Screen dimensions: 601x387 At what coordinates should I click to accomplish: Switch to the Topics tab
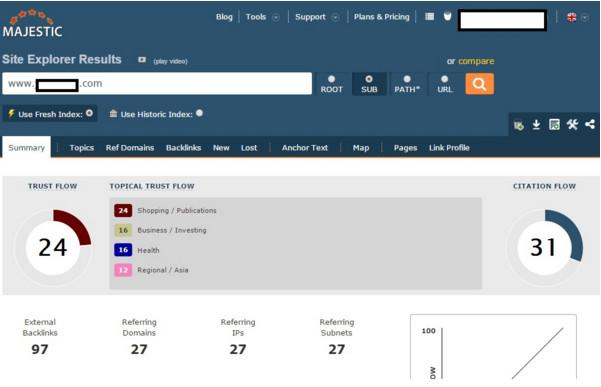click(82, 148)
